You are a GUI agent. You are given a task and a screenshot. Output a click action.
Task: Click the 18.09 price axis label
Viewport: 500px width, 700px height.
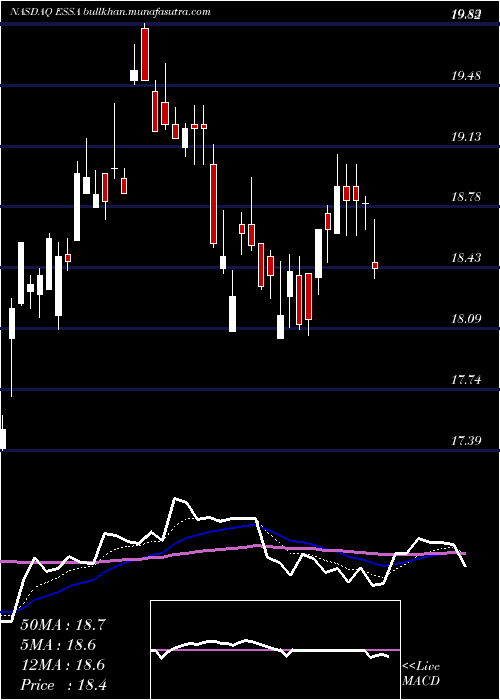tap(467, 319)
